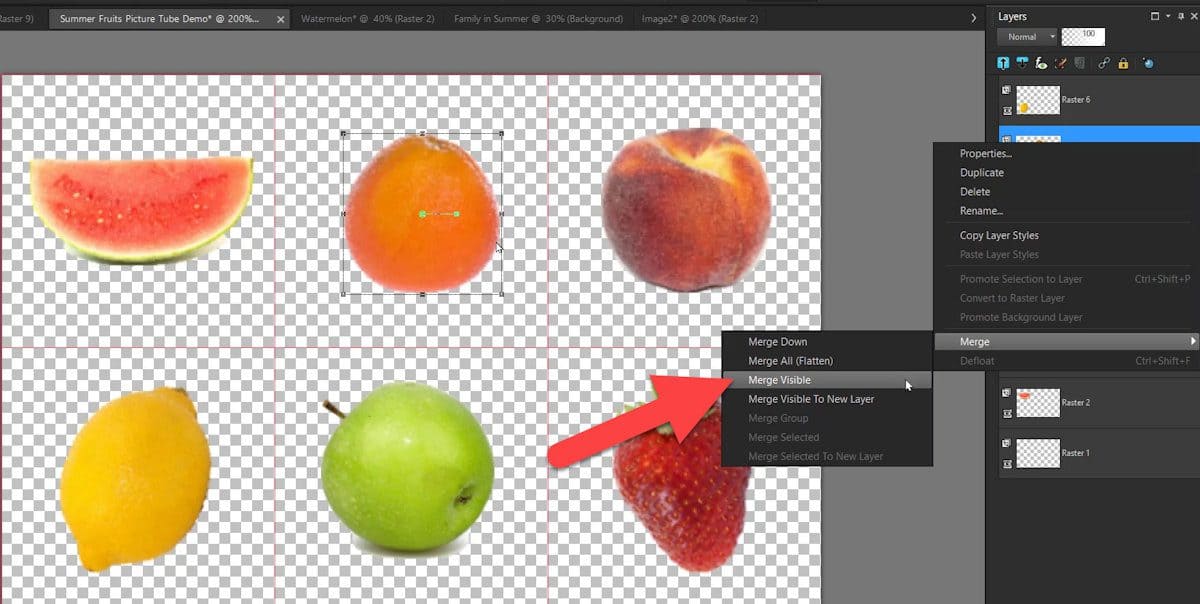Viewport: 1200px width, 604px height.
Task: Click the Lock Transparency padlock icon
Action: pos(1125,62)
